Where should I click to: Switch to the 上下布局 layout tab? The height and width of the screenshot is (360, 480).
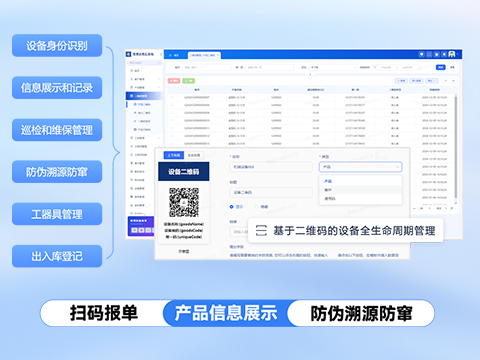(174, 155)
